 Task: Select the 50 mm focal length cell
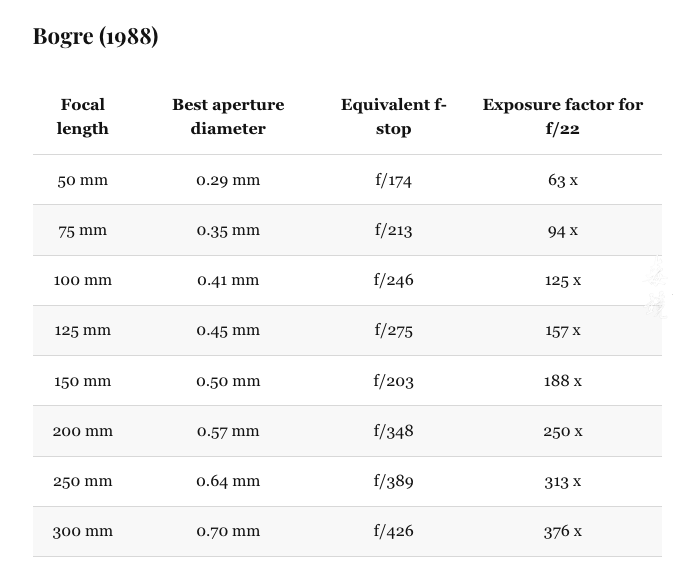pos(82,180)
